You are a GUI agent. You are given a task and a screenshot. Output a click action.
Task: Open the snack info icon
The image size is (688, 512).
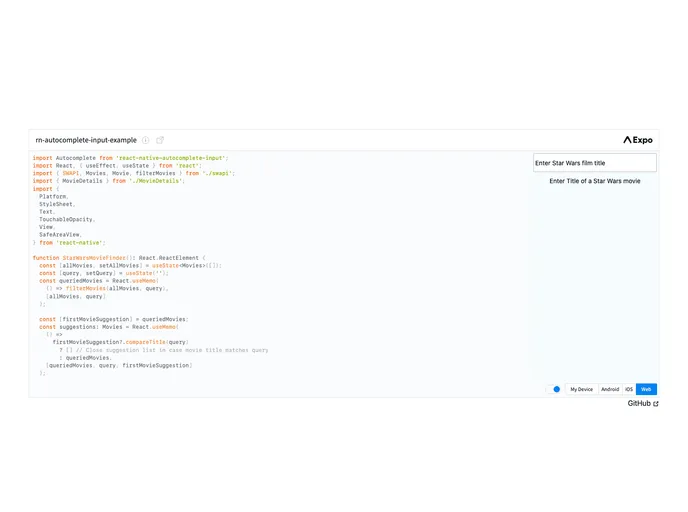click(x=146, y=140)
